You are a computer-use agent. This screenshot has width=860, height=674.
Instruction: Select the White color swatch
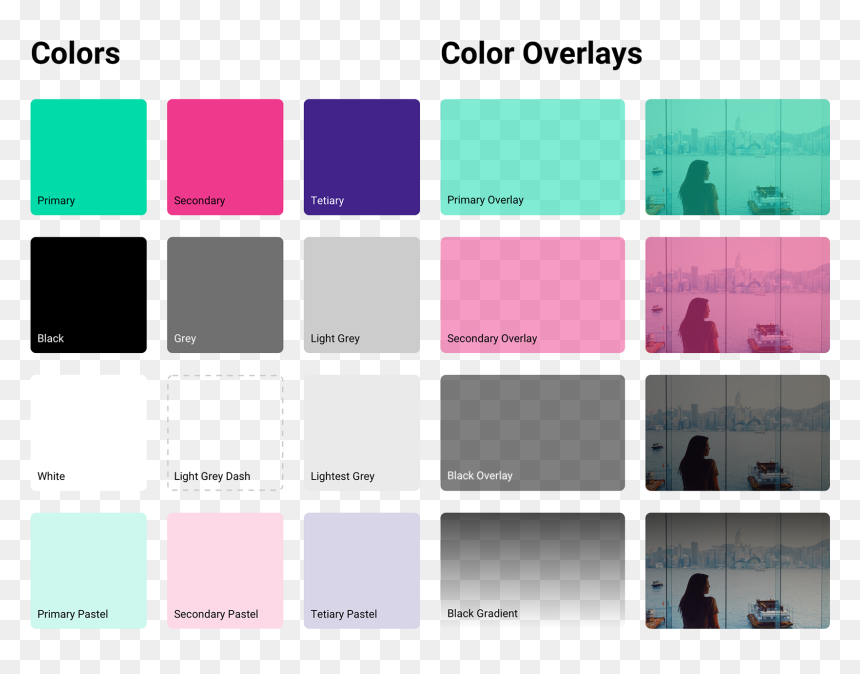pyautogui.click(x=88, y=433)
